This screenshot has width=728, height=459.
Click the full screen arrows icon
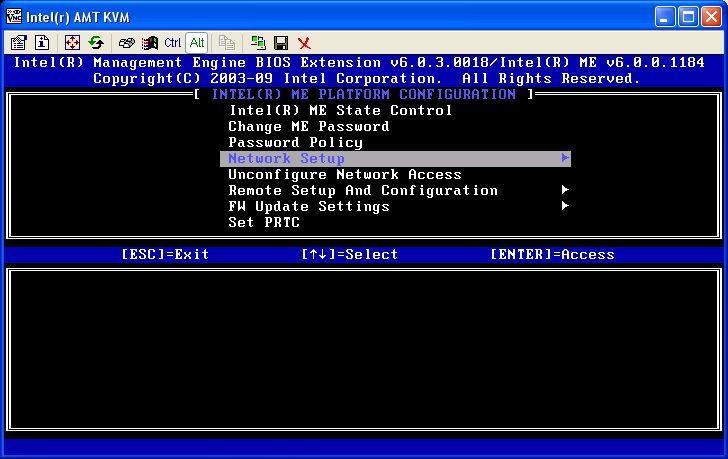(72, 43)
